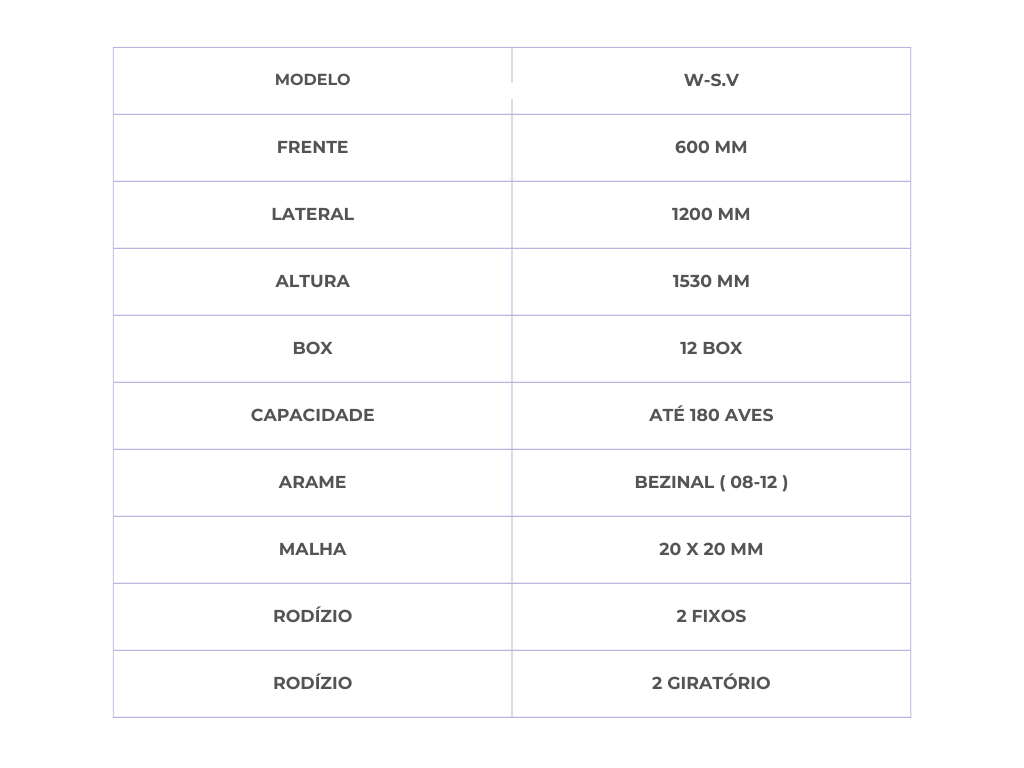The width and height of the screenshot is (1024, 768).
Task: Click the ARAME row label
Action: pyautogui.click(x=312, y=483)
